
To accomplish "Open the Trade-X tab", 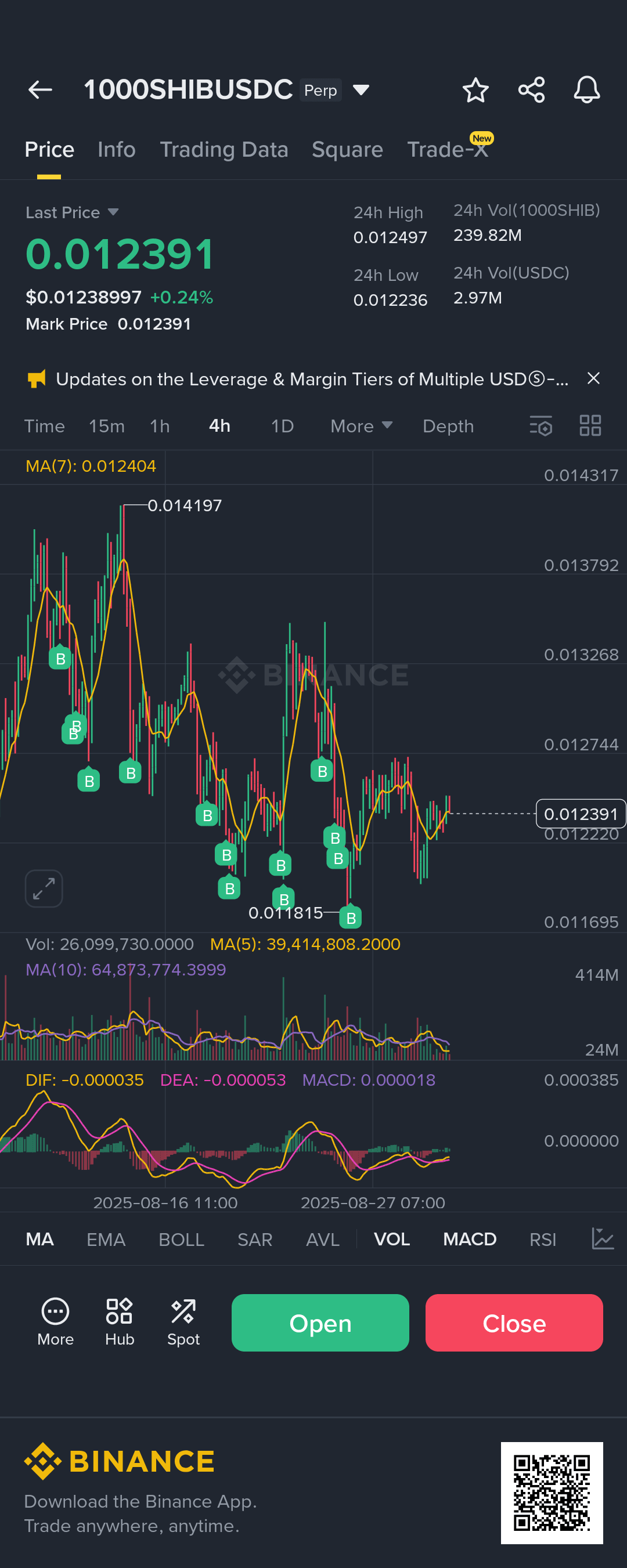I will coord(448,150).
